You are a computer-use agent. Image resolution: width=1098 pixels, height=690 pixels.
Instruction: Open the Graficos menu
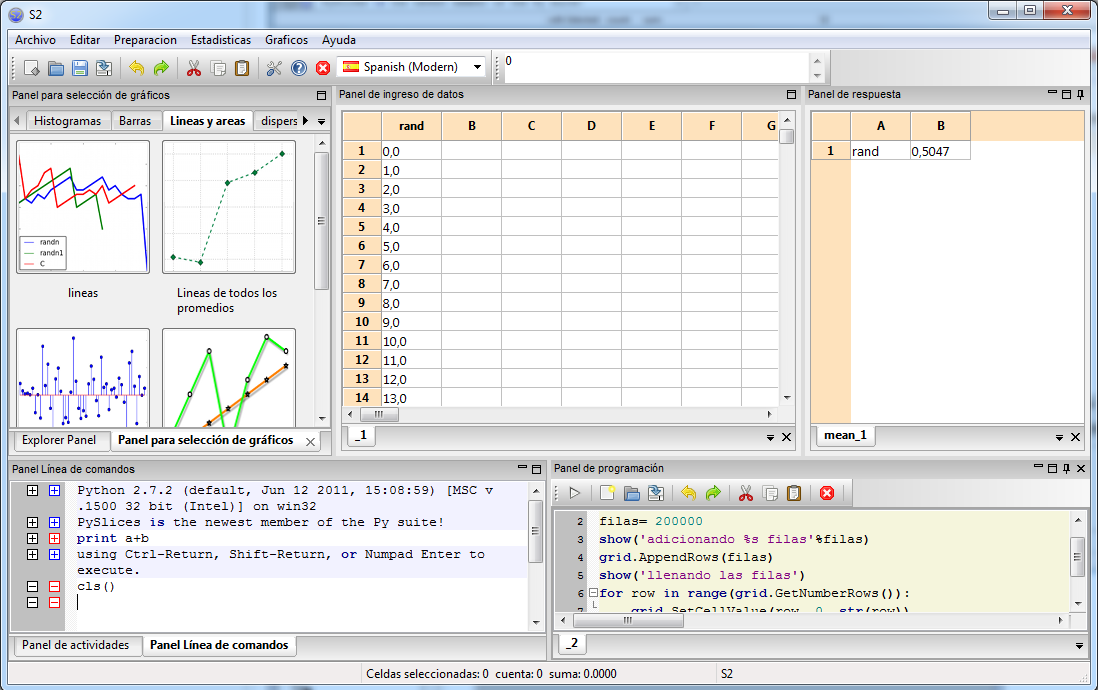(x=286, y=40)
